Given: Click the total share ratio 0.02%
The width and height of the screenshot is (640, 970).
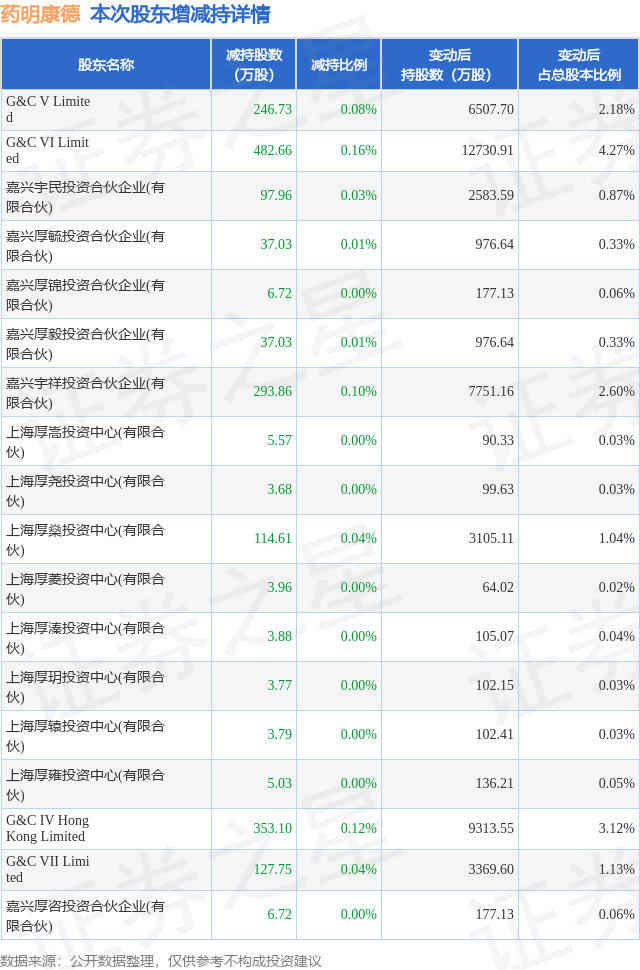Looking at the screenshot, I should 617,587.
